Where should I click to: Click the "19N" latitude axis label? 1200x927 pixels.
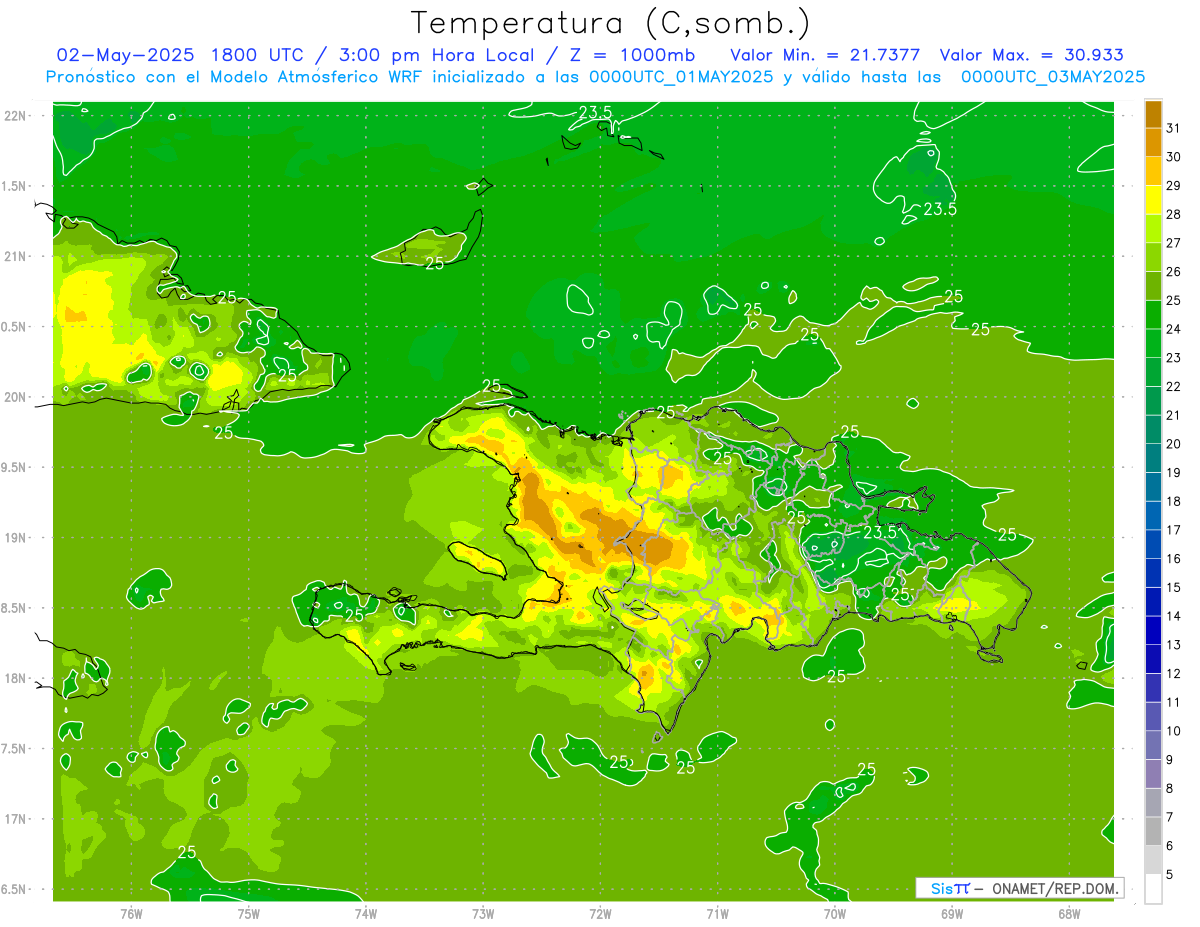point(16,538)
